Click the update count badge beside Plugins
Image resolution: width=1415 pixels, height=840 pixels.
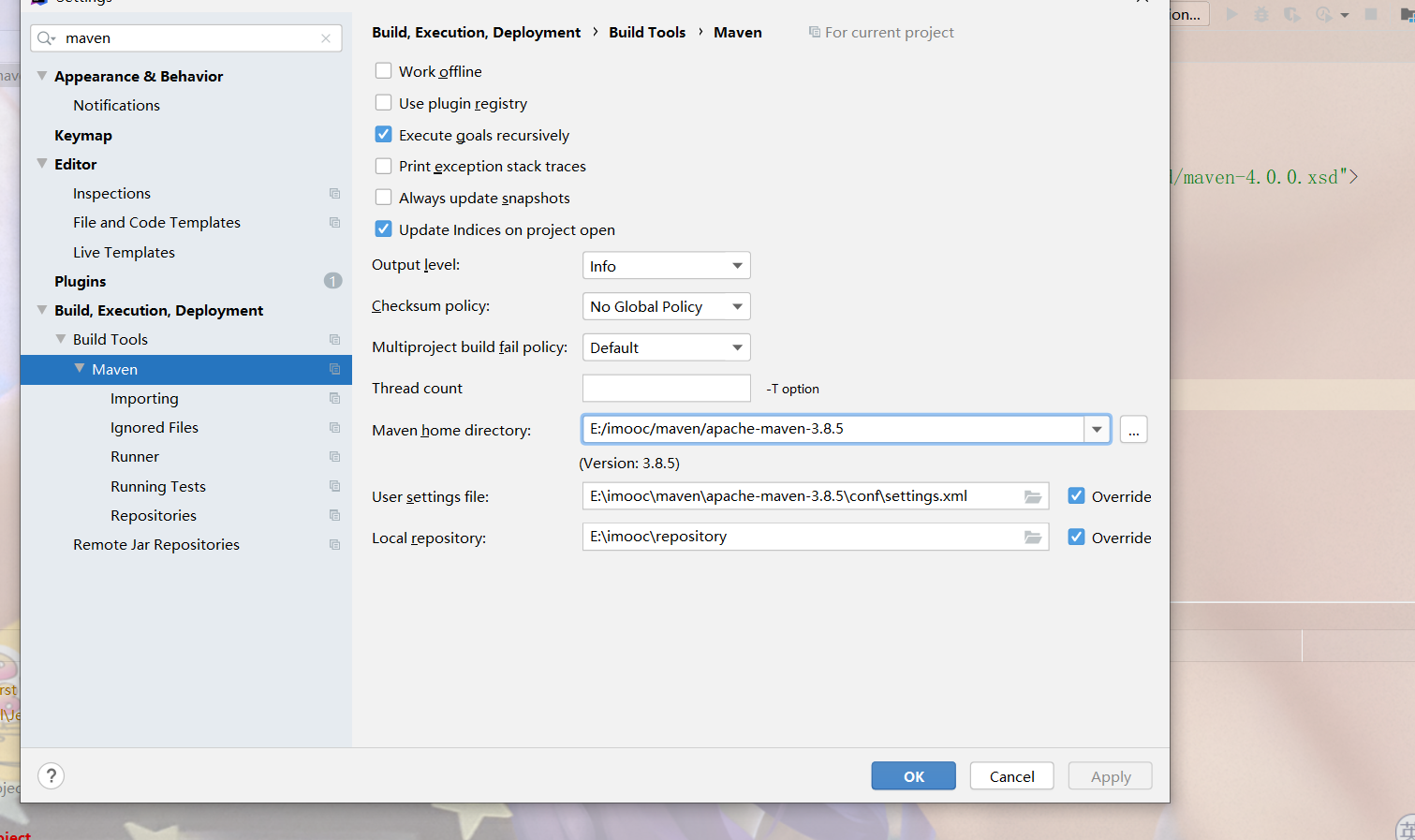332,281
